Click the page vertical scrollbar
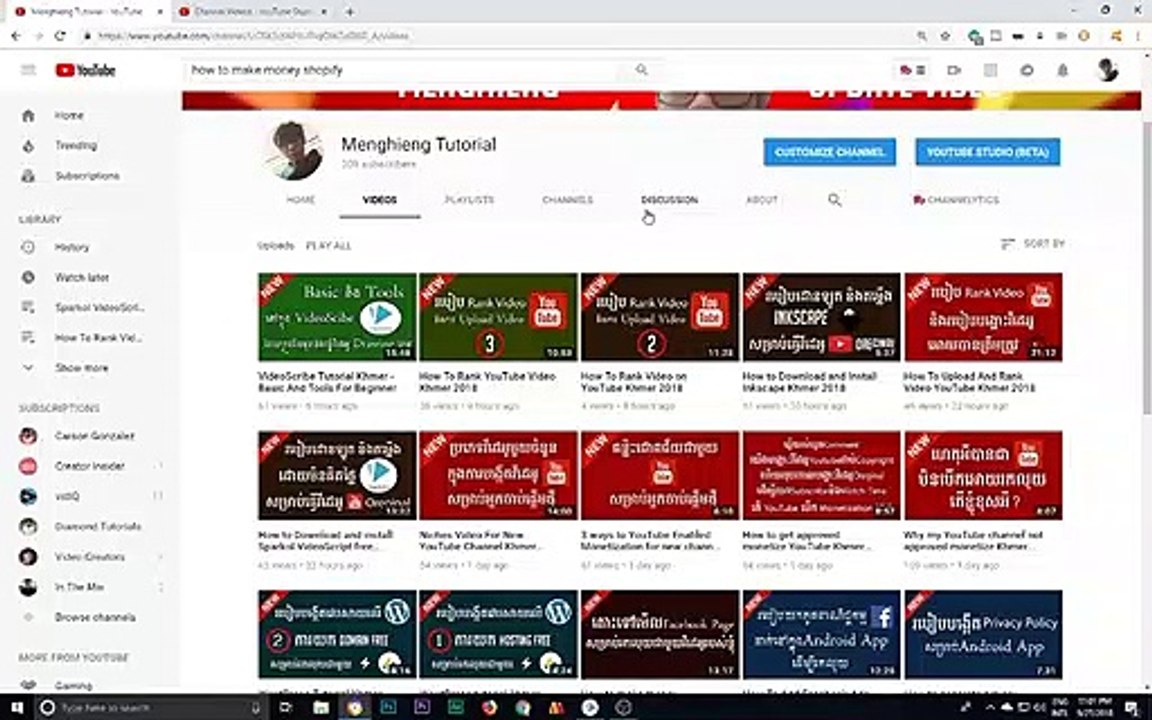This screenshot has width=1152, height=720. point(1146,268)
